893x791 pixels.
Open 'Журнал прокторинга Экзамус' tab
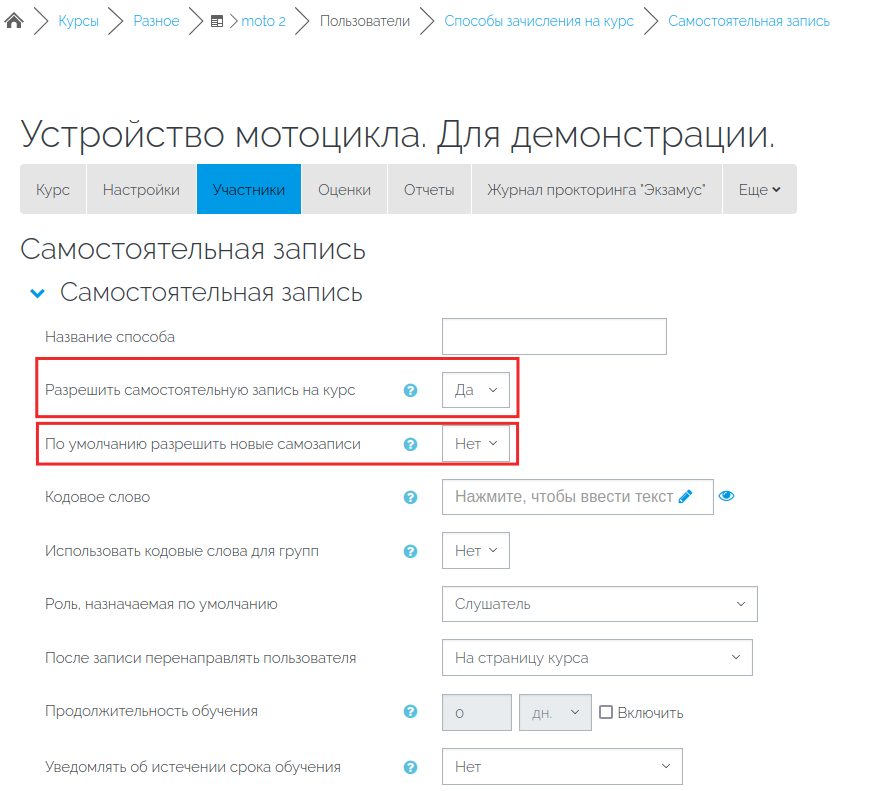(x=597, y=190)
